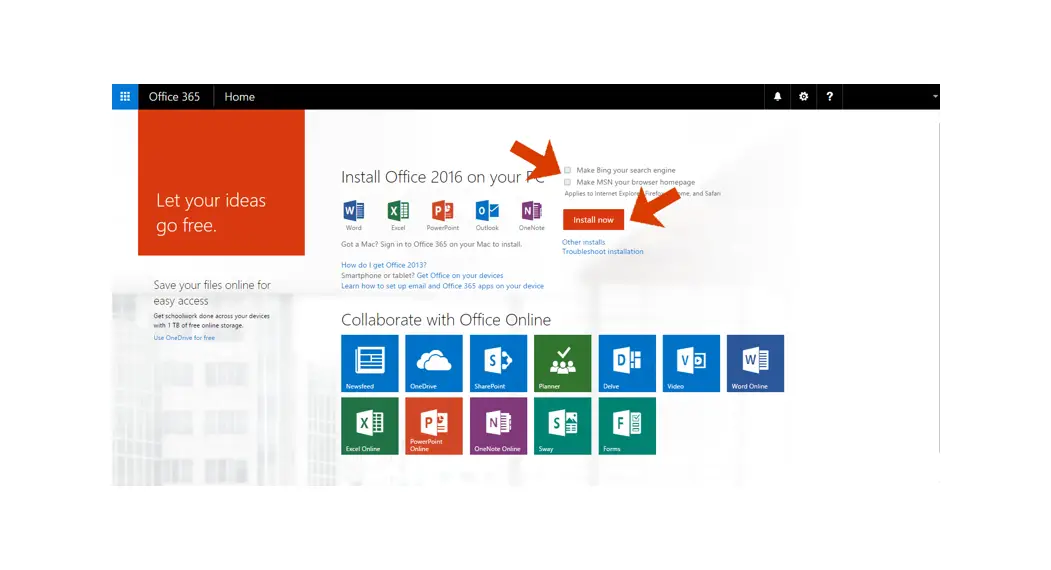
Task: Open the PowerPoint Online tile
Action: (x=434, y=426)
